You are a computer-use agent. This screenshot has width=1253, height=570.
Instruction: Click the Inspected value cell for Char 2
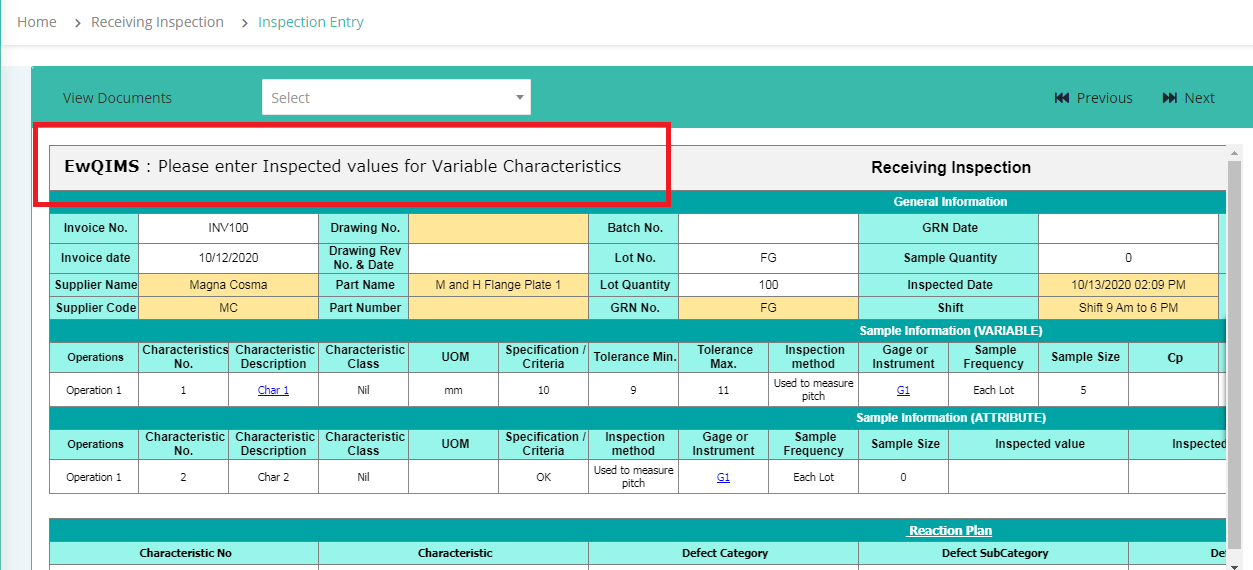point(1038,477)
